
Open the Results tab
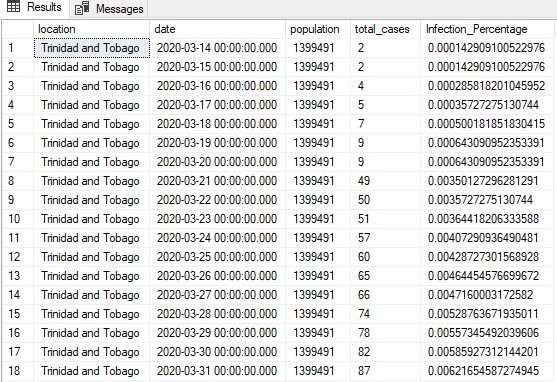34,7
